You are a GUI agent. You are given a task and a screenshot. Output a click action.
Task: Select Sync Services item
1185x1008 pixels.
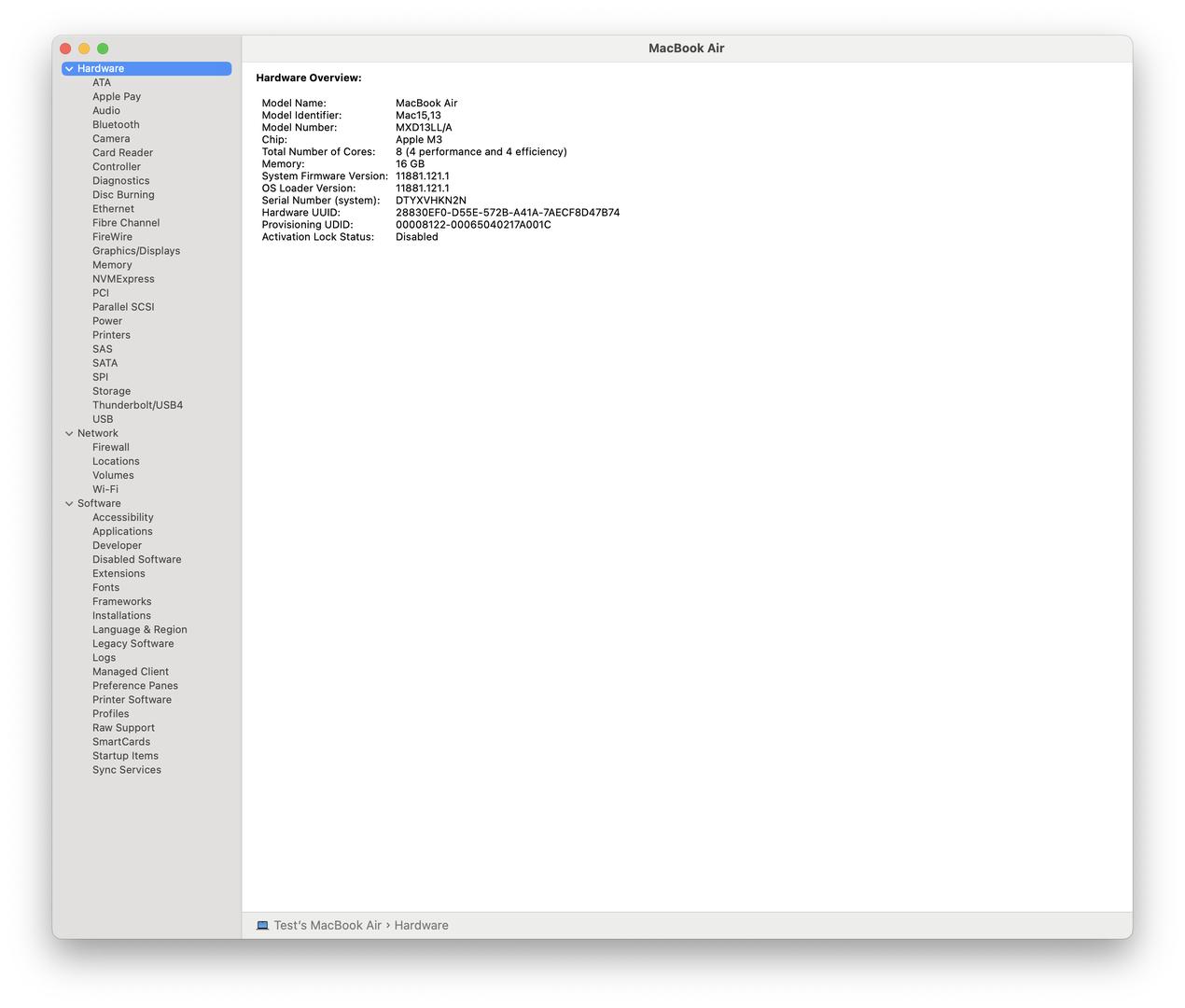click(x=127, y=770)
